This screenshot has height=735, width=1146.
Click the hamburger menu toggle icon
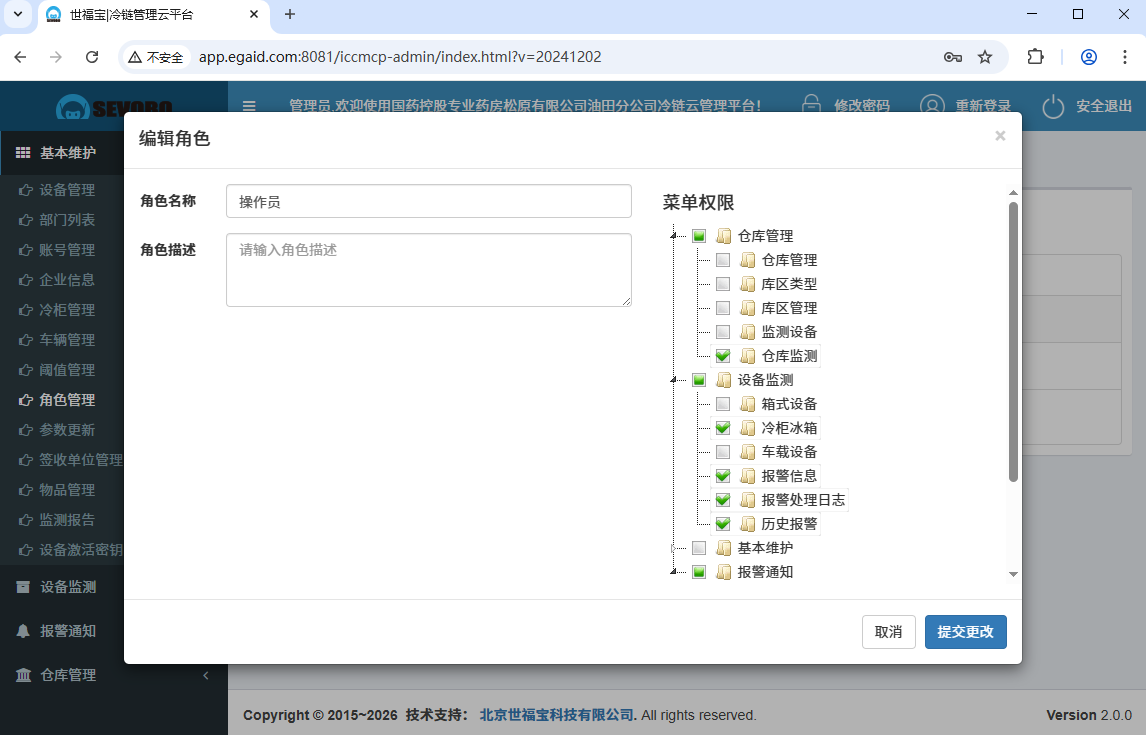(249, 106)
